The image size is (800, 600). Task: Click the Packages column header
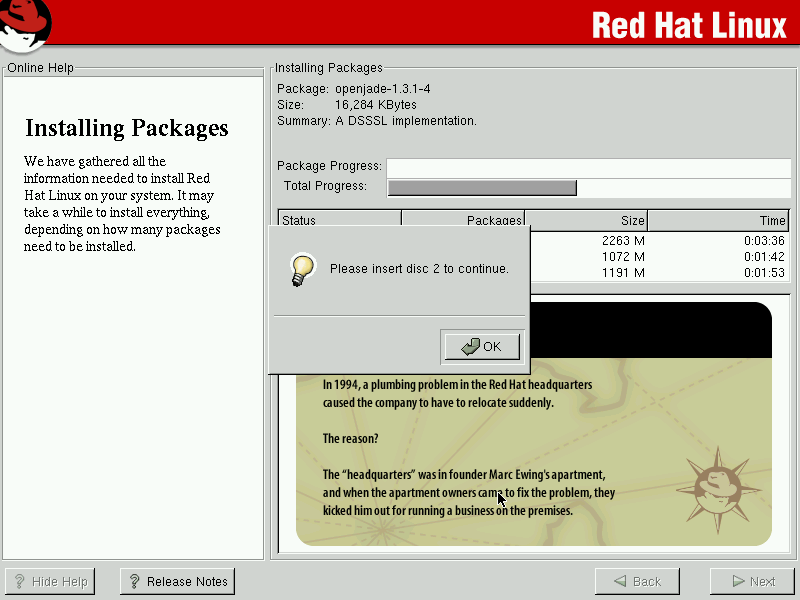463,219
